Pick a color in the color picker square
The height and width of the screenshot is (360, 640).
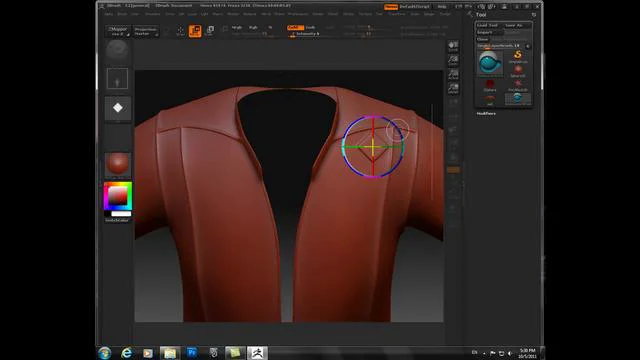(118, 196)
